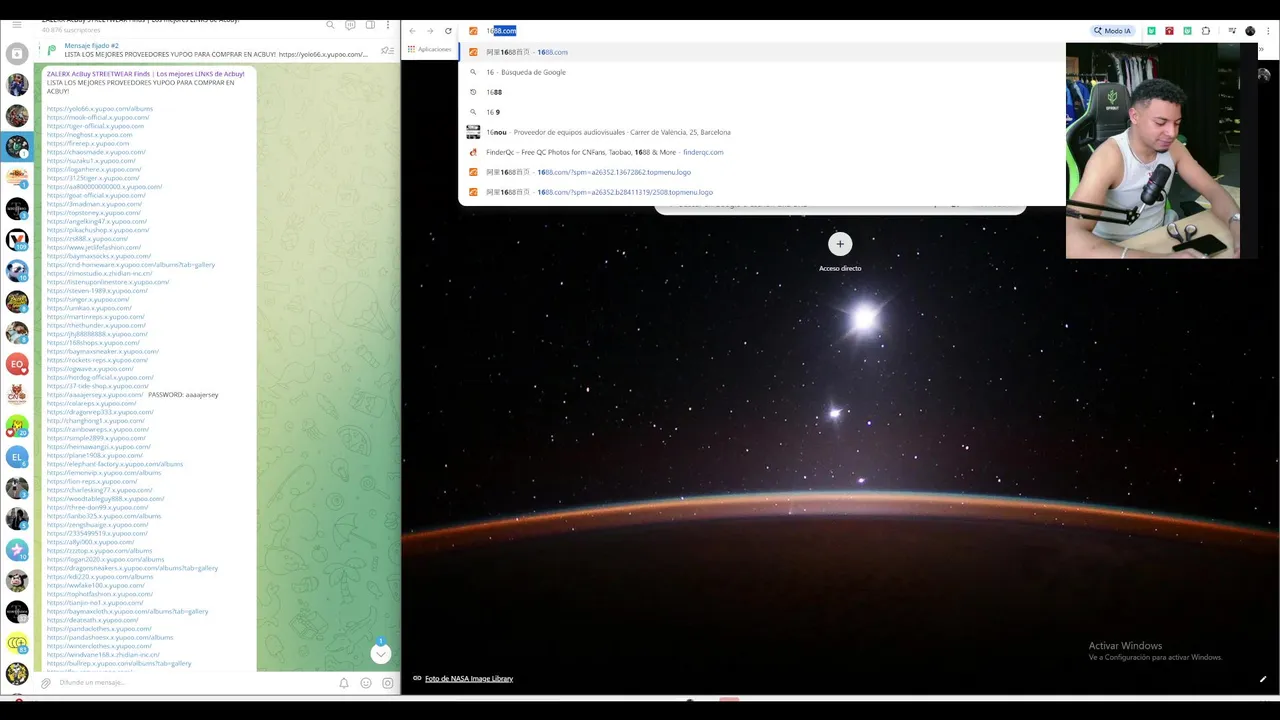The image size is (1280, 720).
Task: Open the star avatar chat with 10 unread
Action: tap(17, 550)
